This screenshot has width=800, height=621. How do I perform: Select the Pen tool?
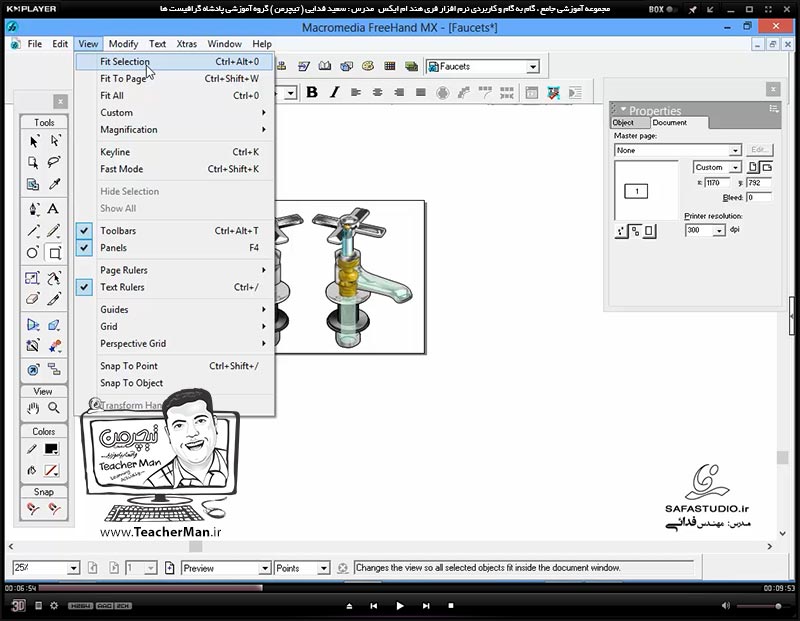pos(33,209)
